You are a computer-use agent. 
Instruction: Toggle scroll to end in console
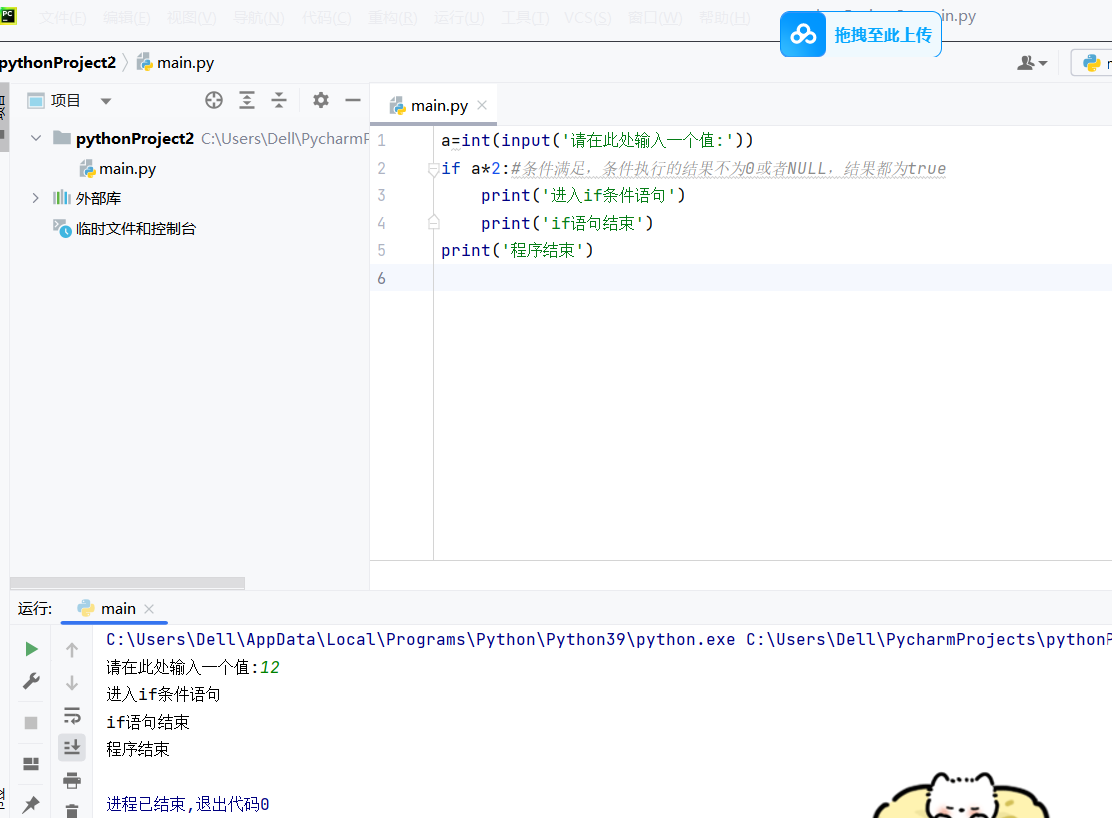72,747
